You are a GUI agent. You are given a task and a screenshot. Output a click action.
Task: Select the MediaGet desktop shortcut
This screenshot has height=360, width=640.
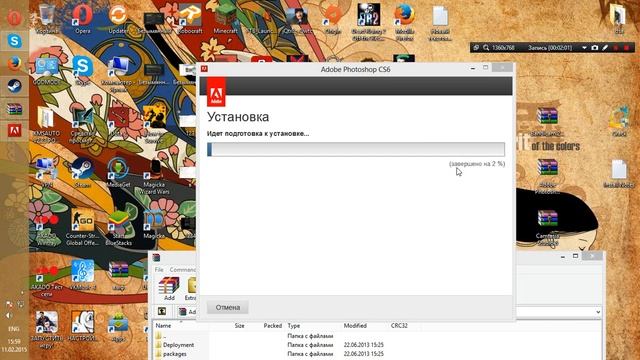[118, 173]
